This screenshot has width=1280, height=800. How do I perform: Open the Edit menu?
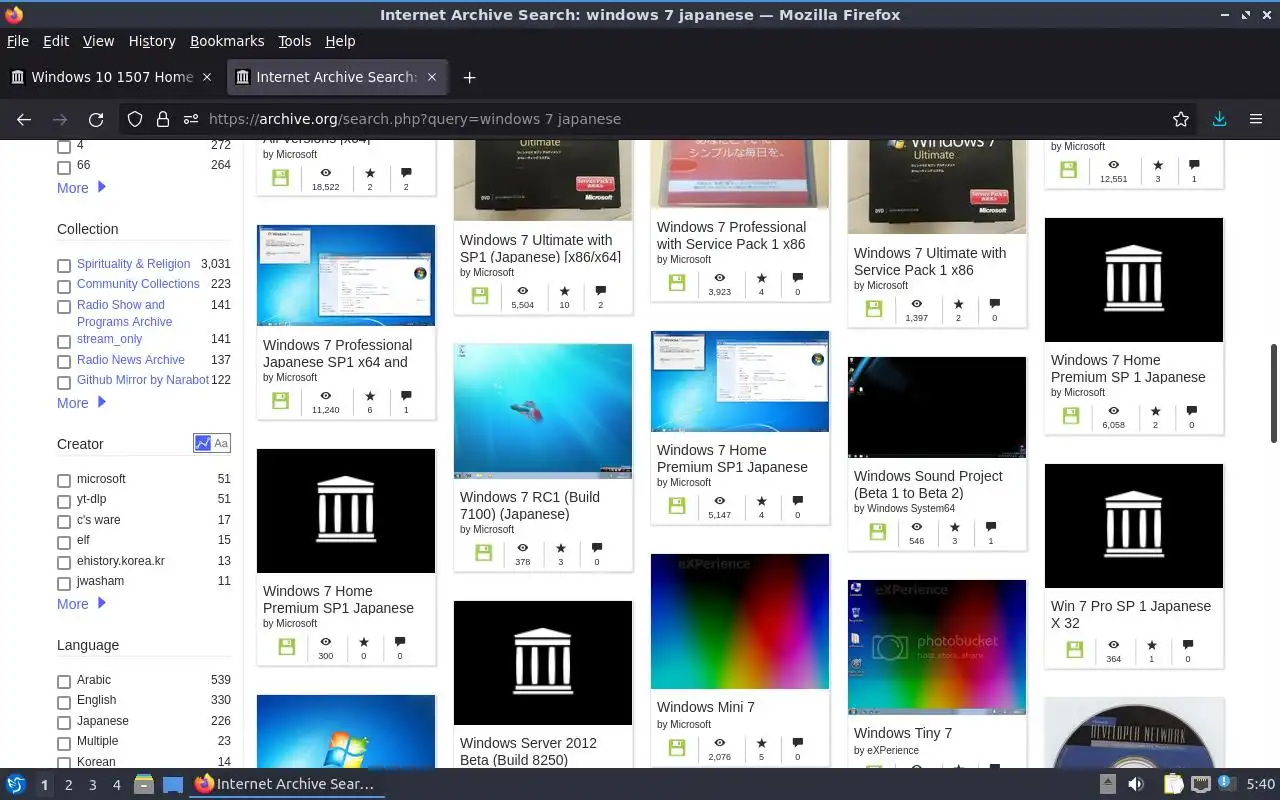click(x=56, y=41)
